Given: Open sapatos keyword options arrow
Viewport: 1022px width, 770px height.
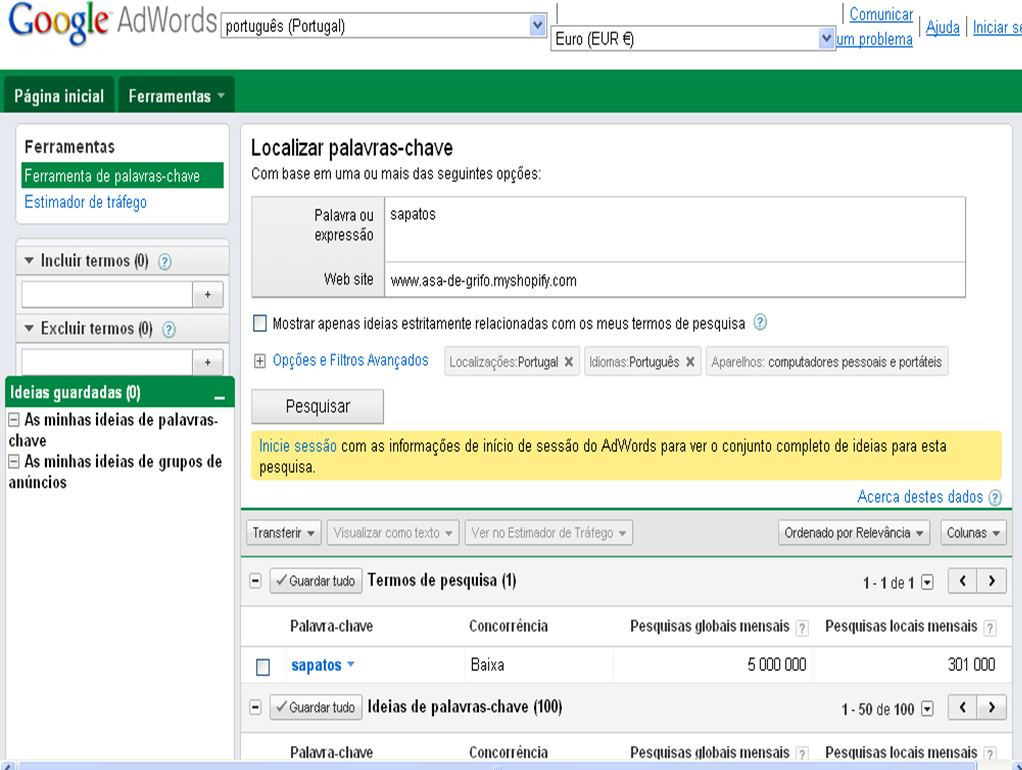Looking at the screenshot, I should click(x=351, y=664).
